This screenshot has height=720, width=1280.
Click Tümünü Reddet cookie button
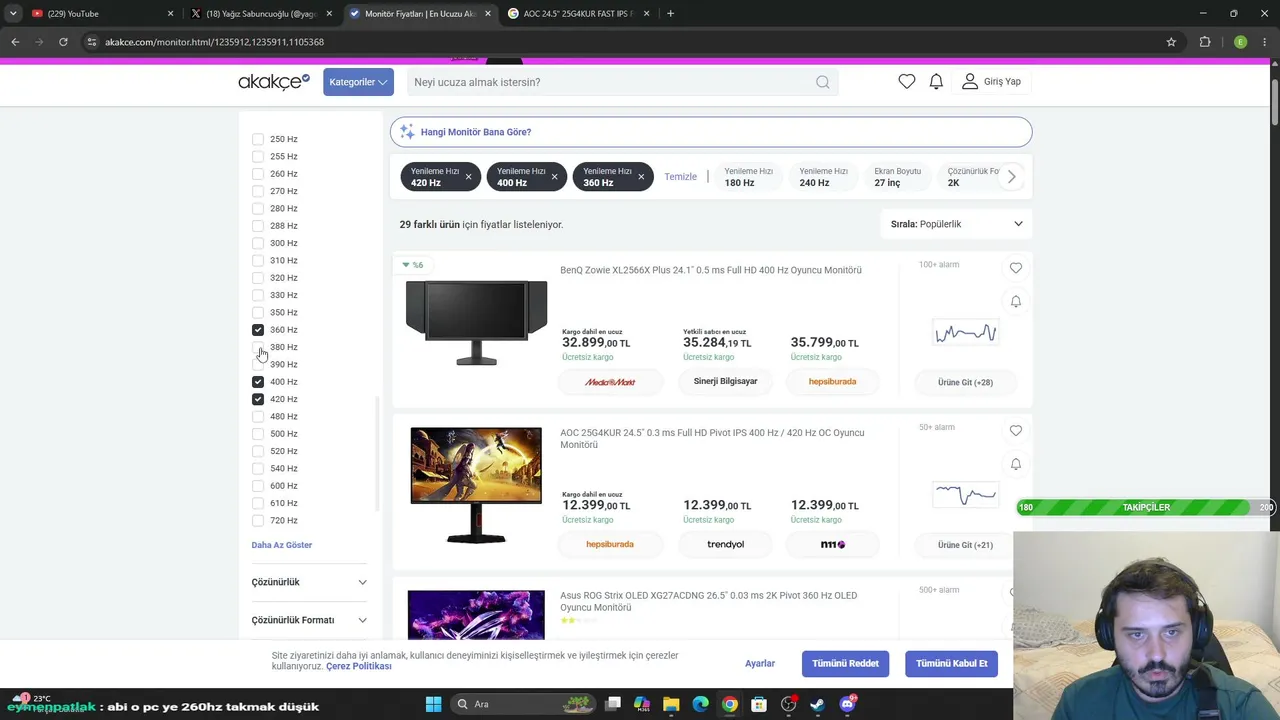(845, 663)
